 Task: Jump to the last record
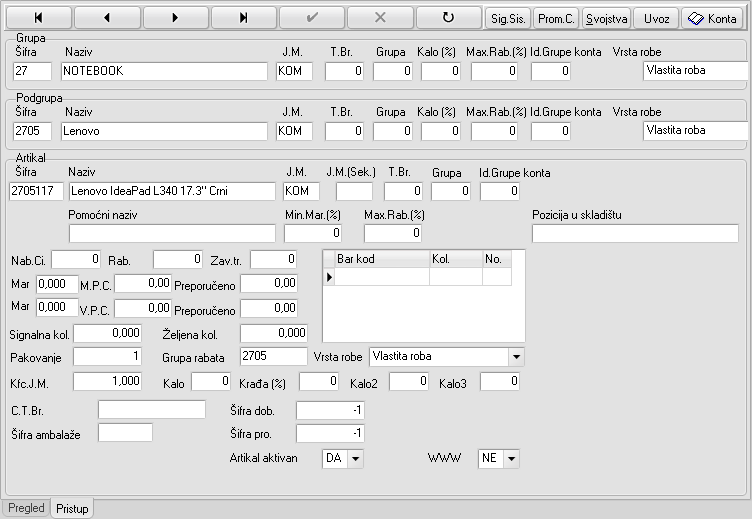244,18
